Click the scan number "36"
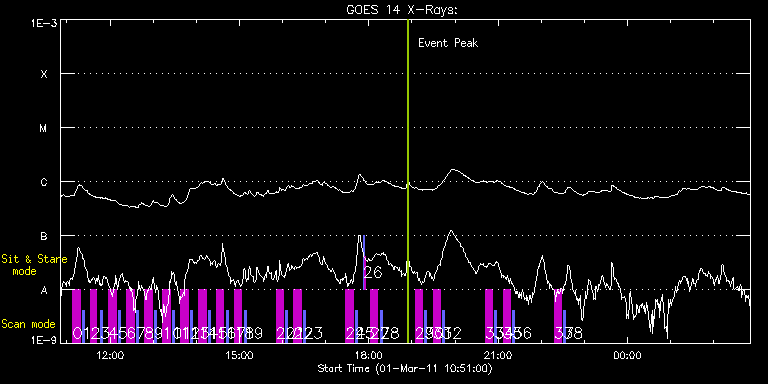Image resolution: width=768 pixels, height=384 pixels. tap(522, 334)
